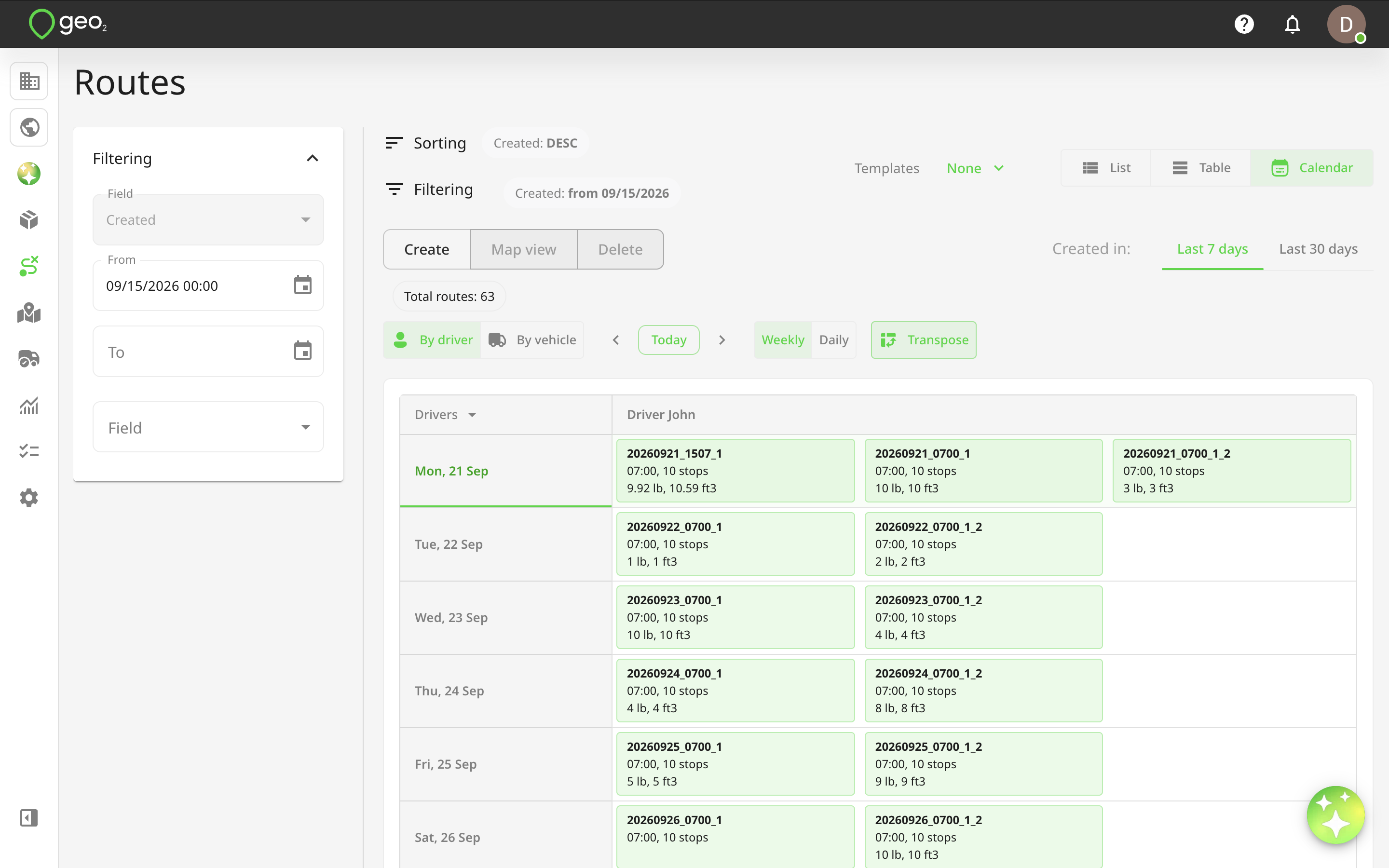This screenshot has width=1389, height=868.
Task: Open the vehicles truck icon in sidebar
Action: point(29,359)
